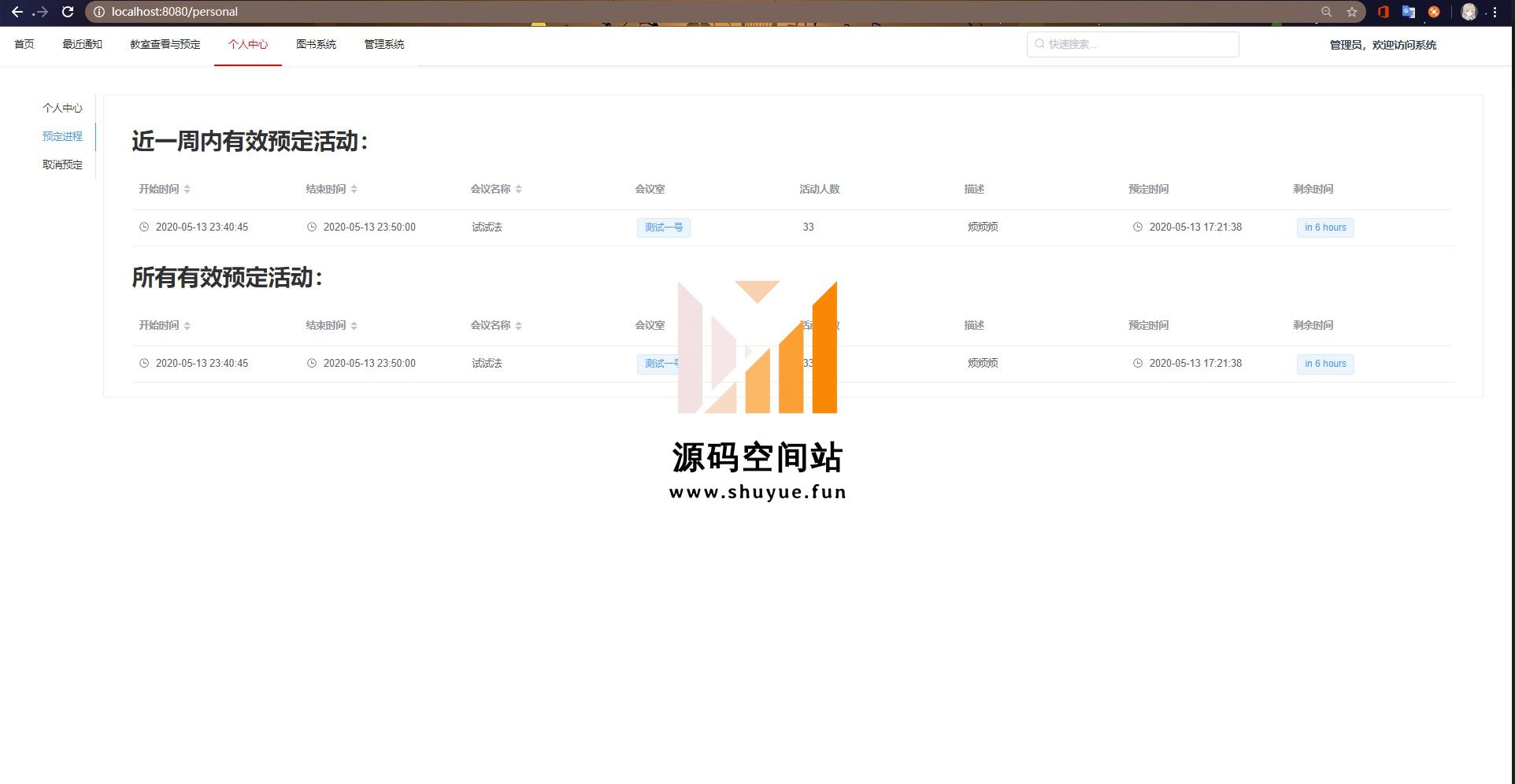Select 预定进程 in the left sidebar
The image size is (1515, 784).
pos(62,136)
